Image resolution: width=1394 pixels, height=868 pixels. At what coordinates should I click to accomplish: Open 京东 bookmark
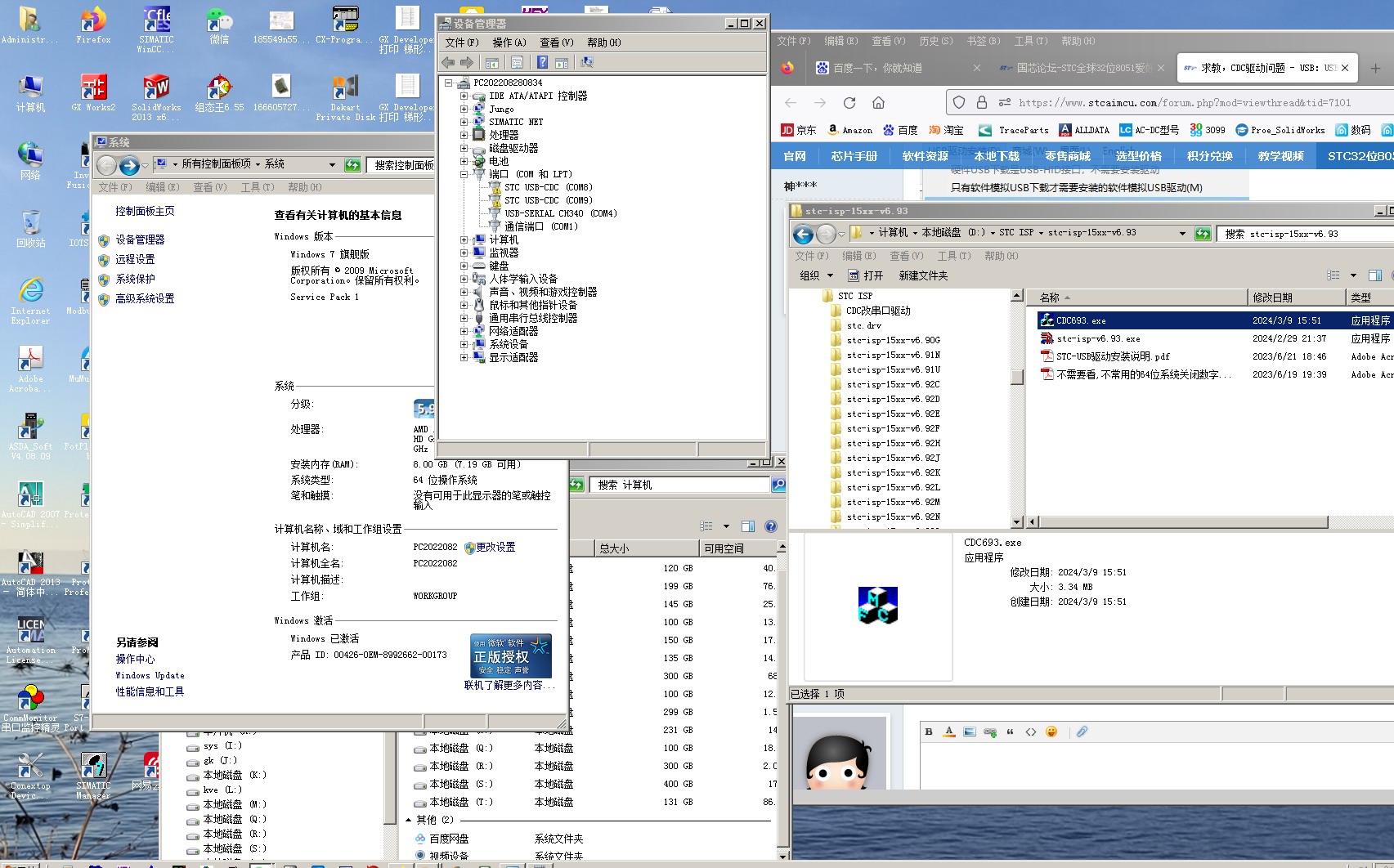coord(799,130)
